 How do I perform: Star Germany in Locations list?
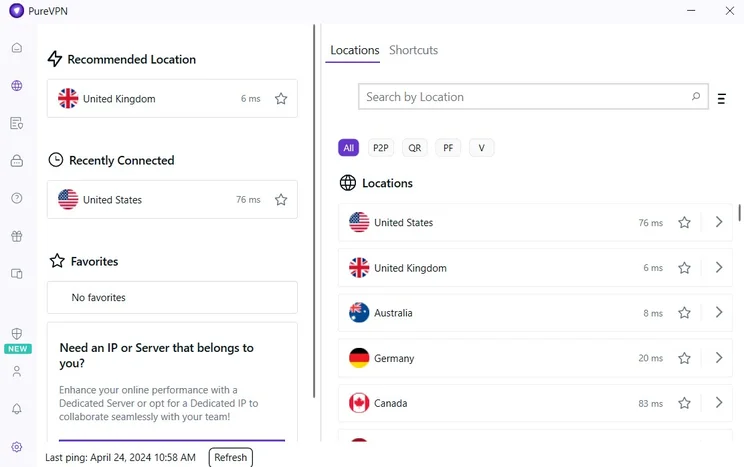[x=684, y=358]
